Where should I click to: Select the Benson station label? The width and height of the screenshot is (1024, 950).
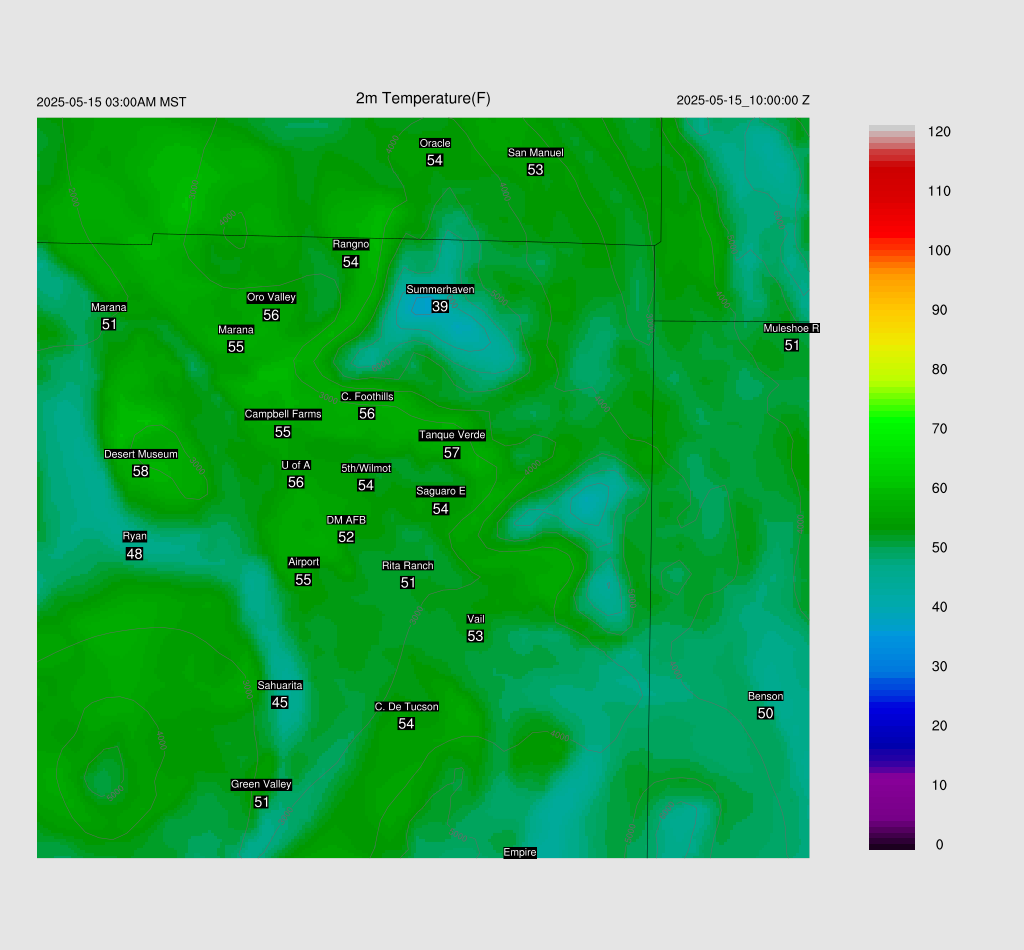pos(765,696)
